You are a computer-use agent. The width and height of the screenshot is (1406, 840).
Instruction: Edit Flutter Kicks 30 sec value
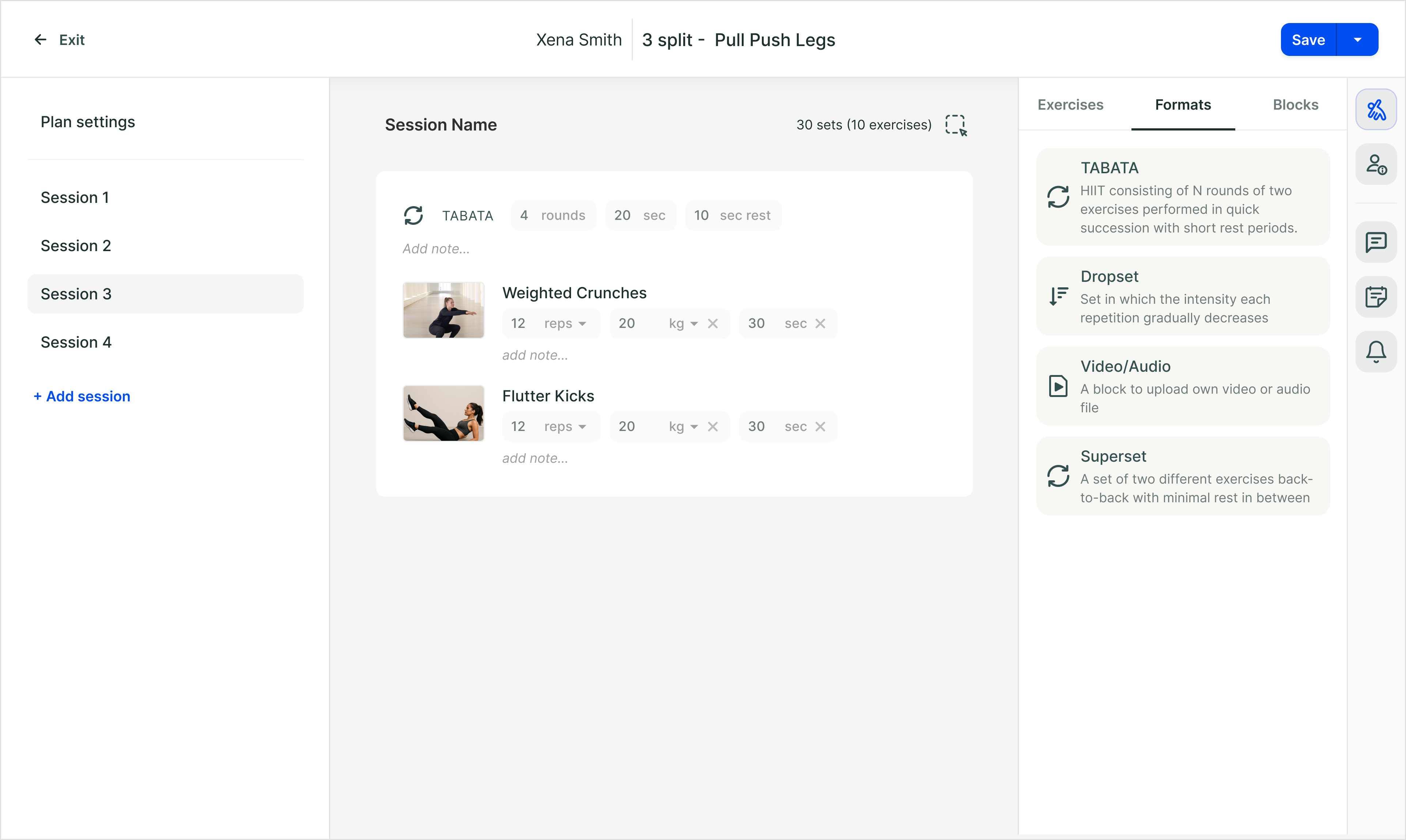[x=757, y=427]
